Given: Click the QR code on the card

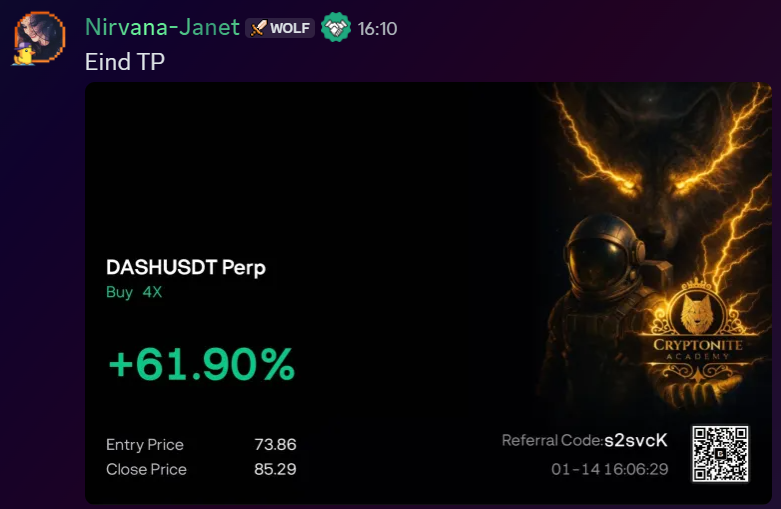Looking at the screenshot, I should click(x=720, y=454).
